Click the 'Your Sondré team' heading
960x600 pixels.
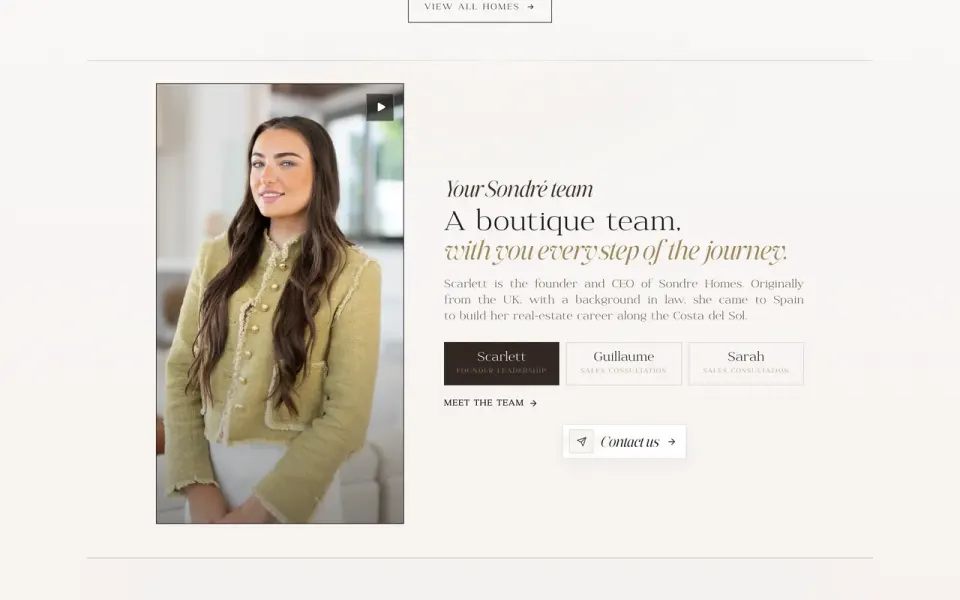click(x=519, y=189)
